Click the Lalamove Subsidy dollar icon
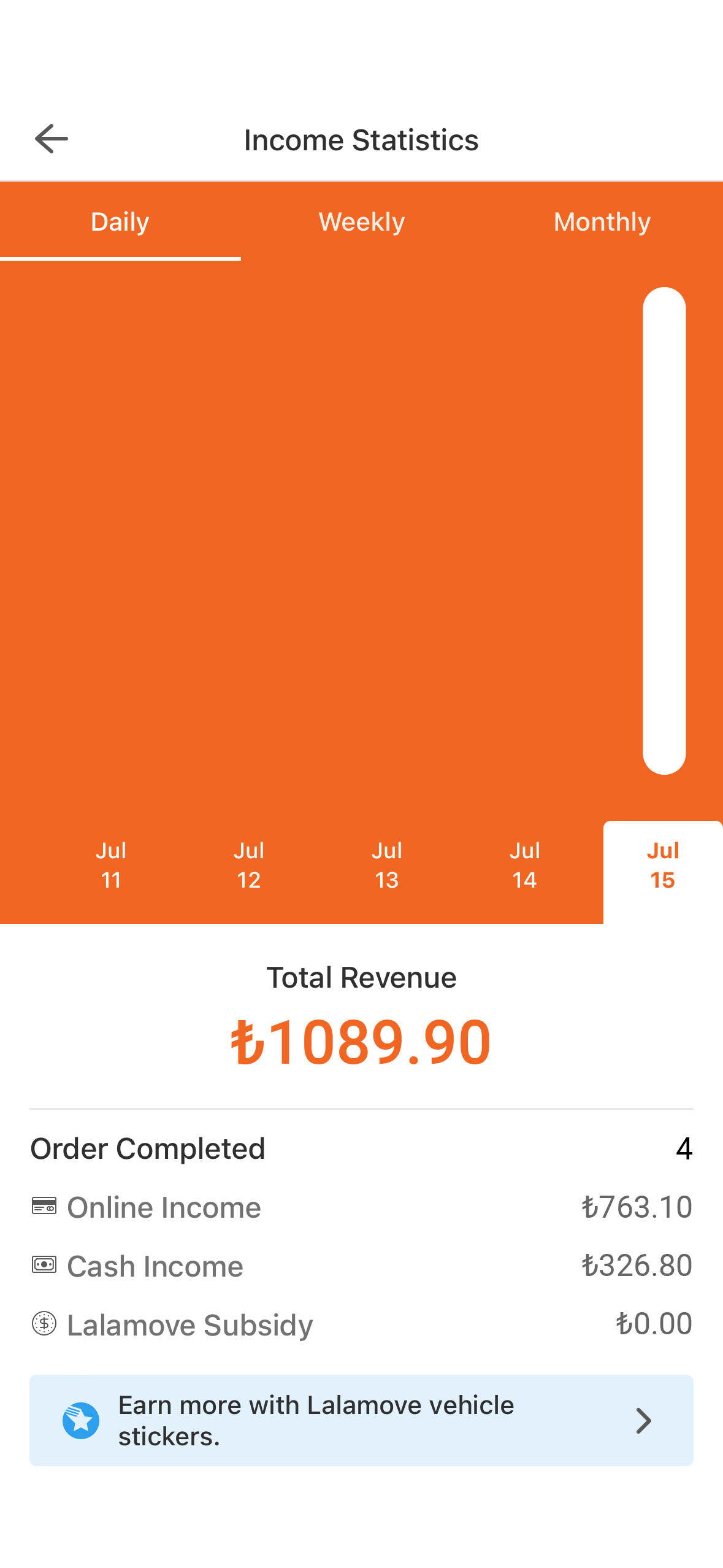 pyautogui.click(x=44, y=1323)
